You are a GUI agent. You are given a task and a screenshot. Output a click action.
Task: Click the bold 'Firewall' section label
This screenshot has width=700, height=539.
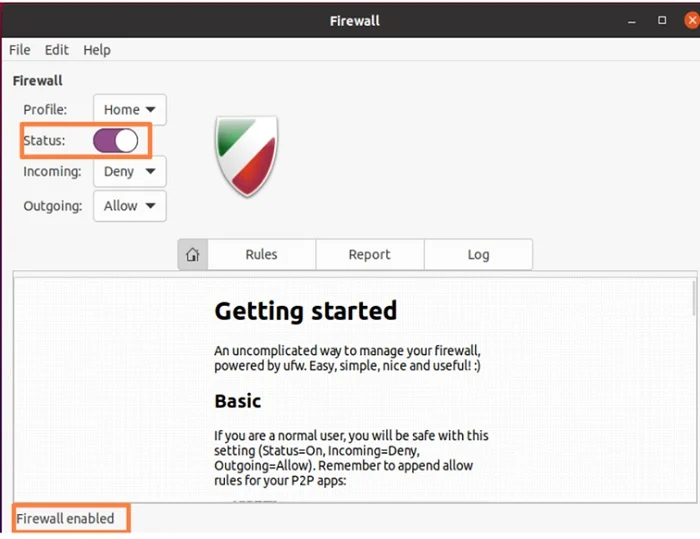[38, 81]
